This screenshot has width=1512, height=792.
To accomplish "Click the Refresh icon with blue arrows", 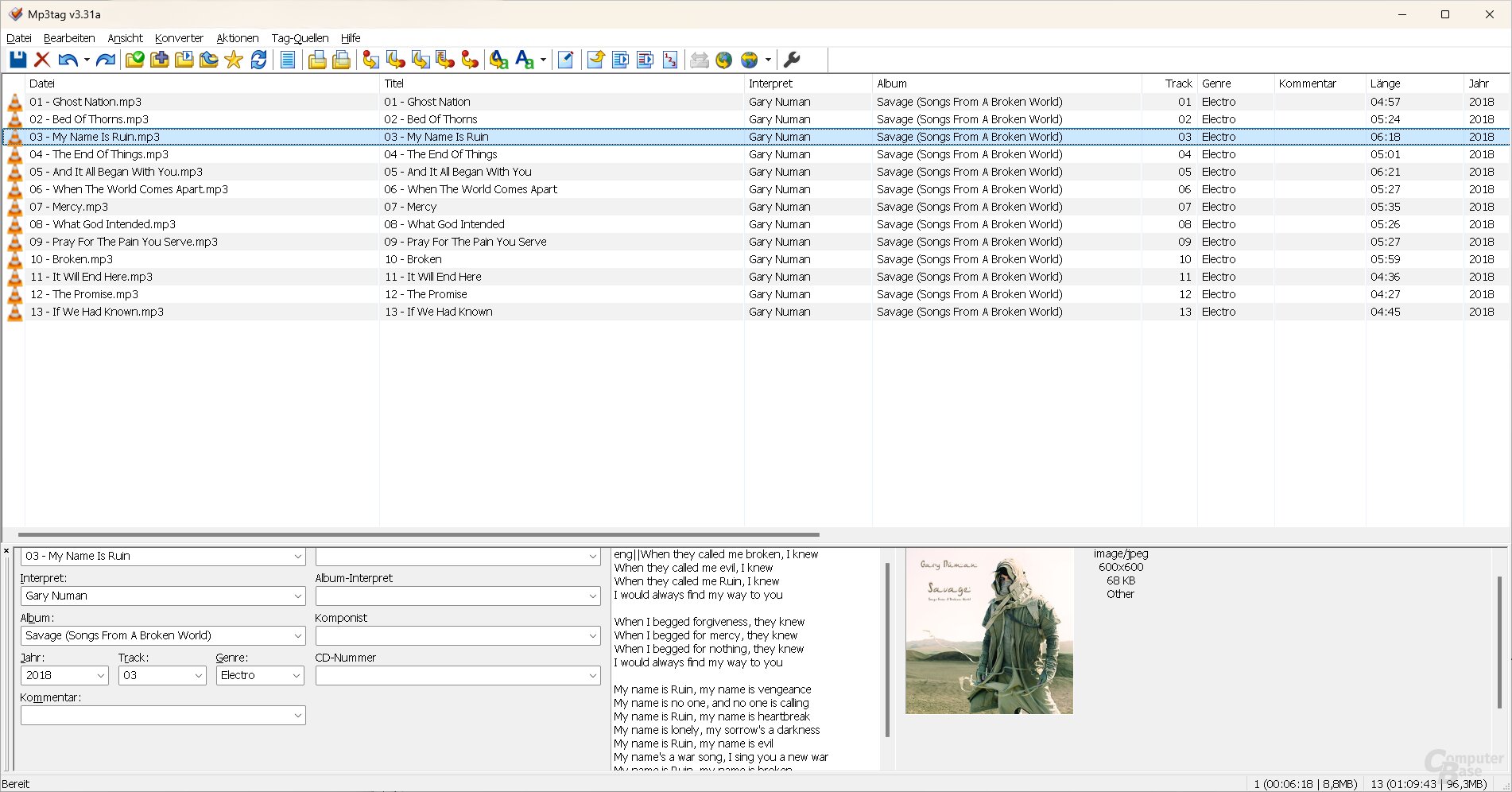I will click(x=258, y=60).
